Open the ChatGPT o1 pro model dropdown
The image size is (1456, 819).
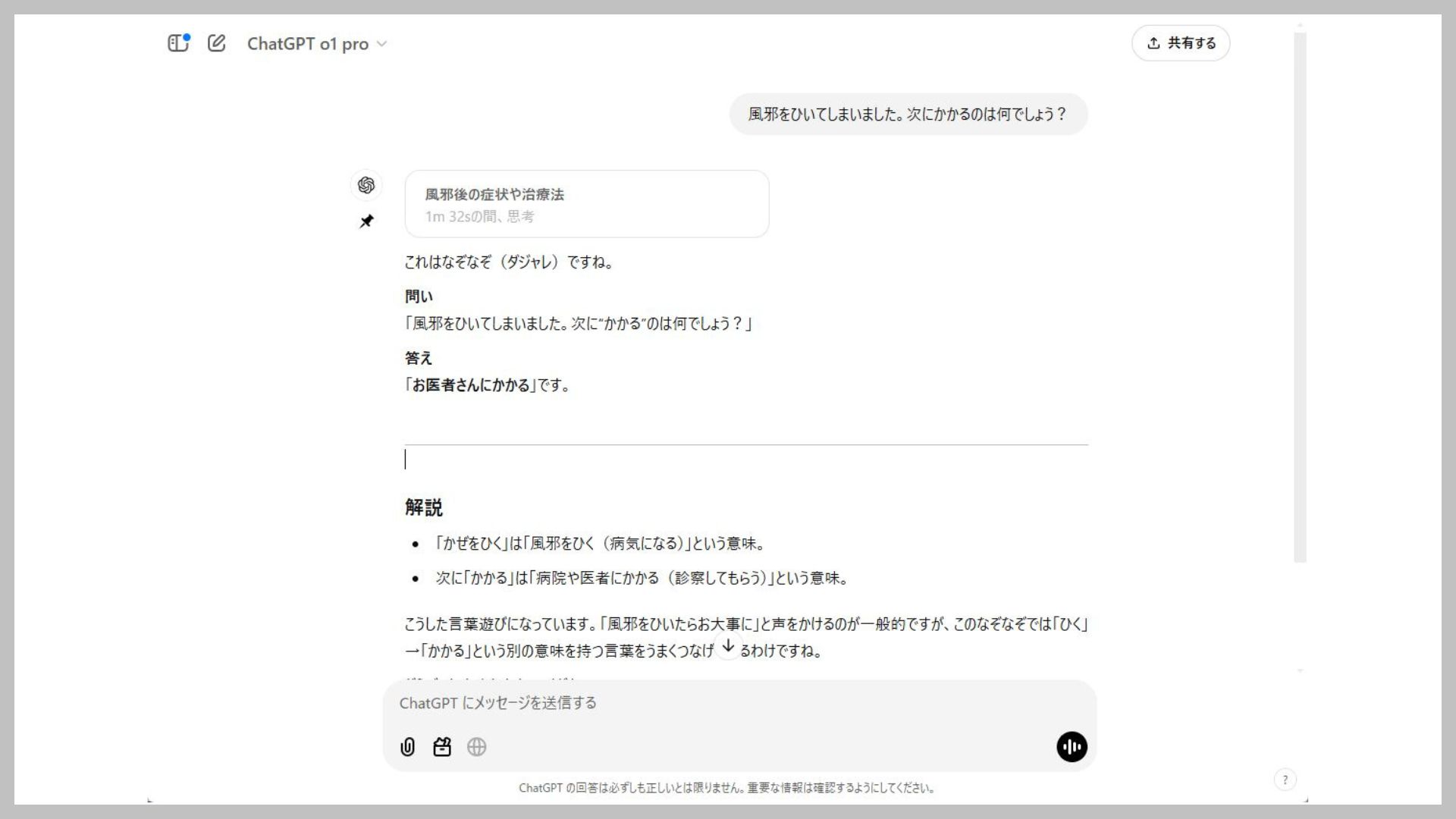pos(382,43)
